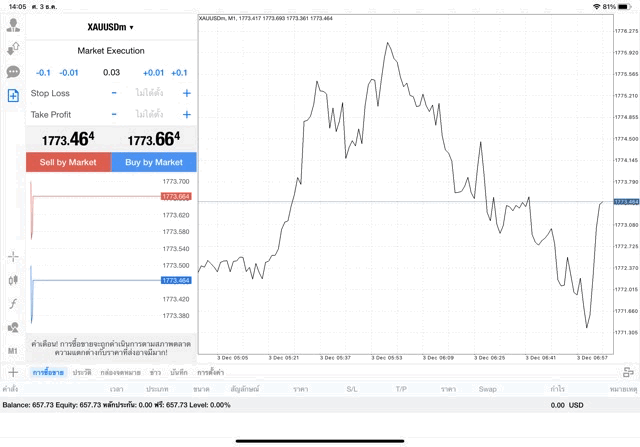The image size is (640, 447).
Task: Click the Sell by Market button
Action: tap(68, 162)
